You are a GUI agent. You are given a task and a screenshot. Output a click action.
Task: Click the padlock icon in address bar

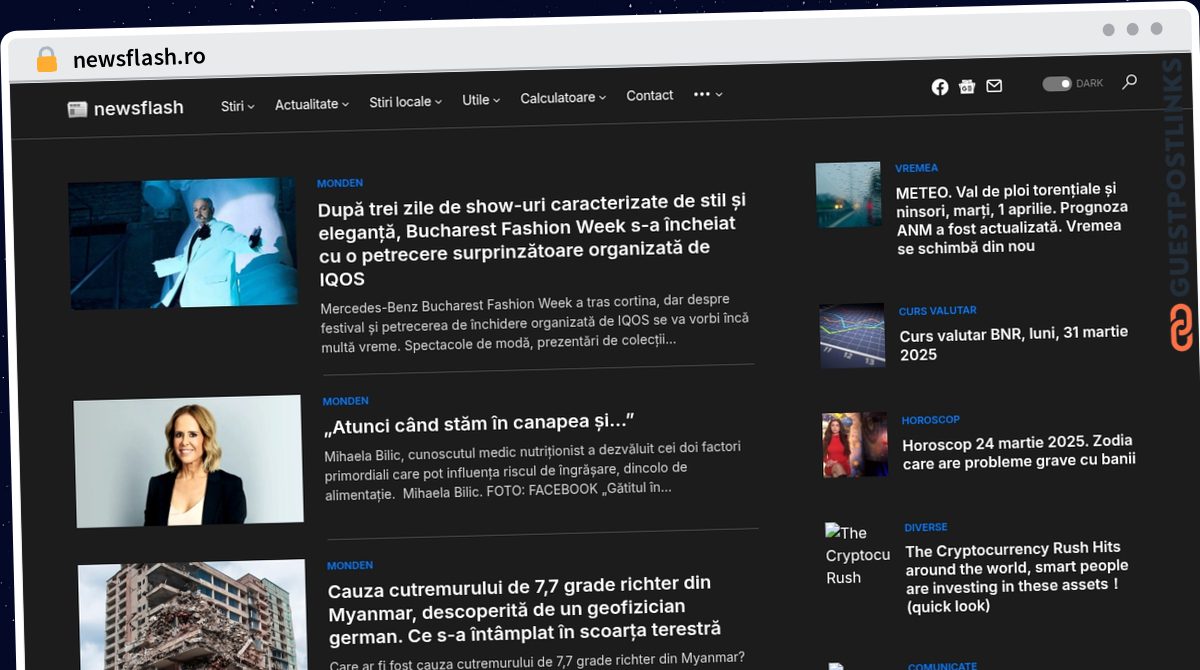tap(47, 59)
